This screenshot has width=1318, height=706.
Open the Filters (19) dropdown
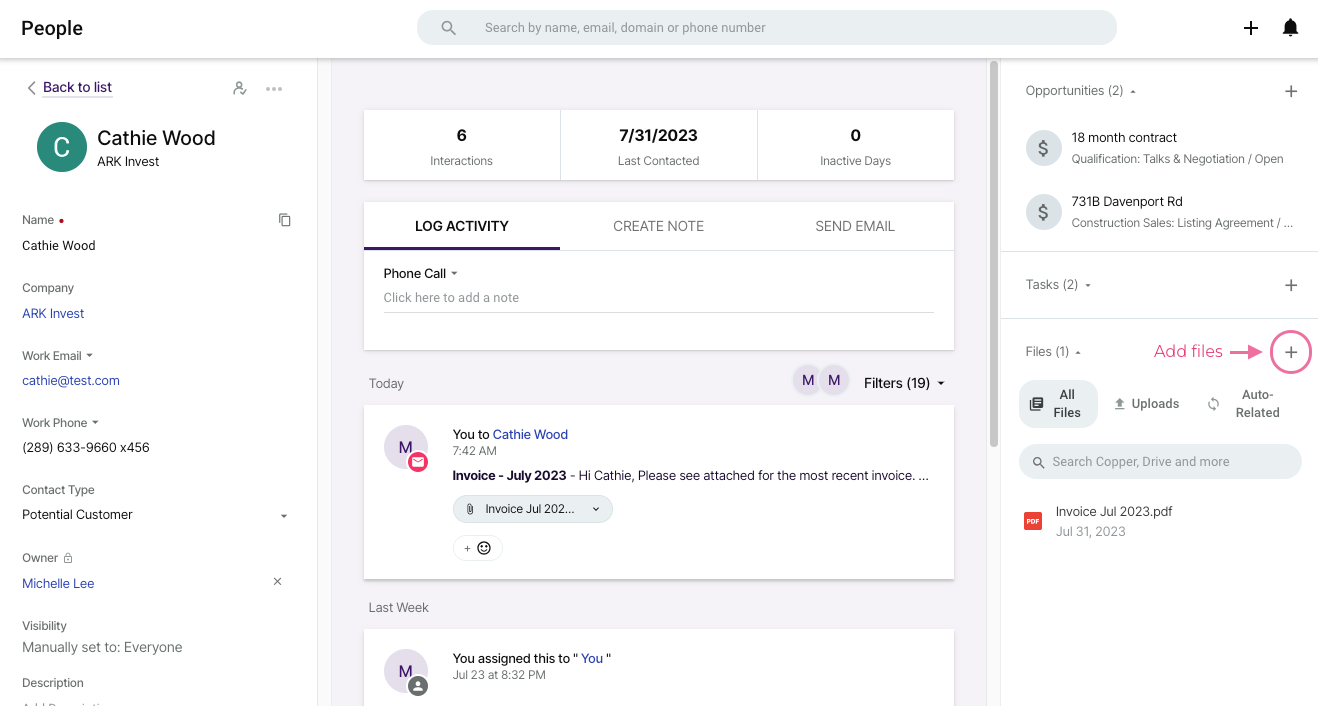[905, 383]
